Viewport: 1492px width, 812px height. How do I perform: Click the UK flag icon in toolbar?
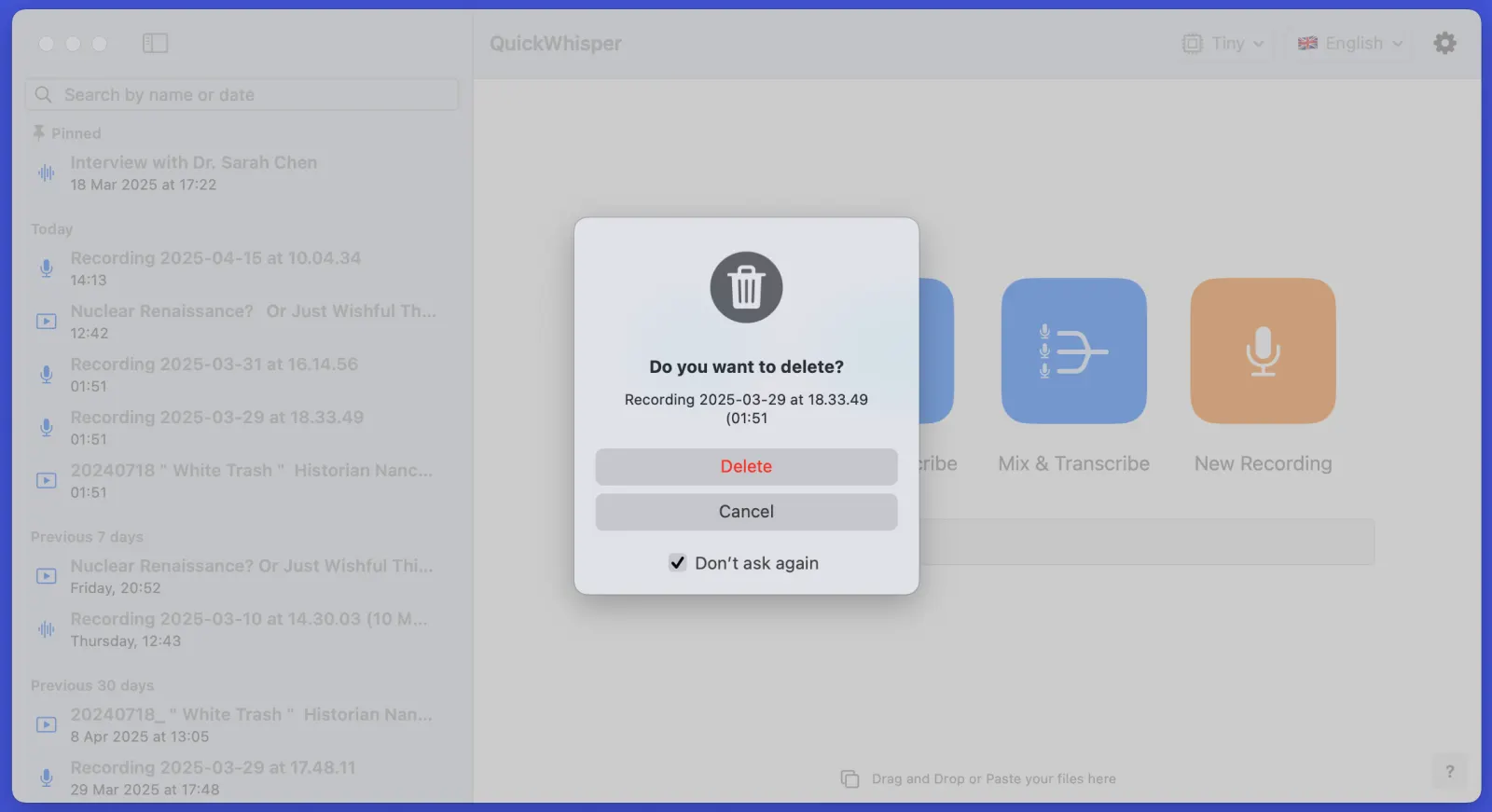pyautogui.click(x=1307, y=43)
